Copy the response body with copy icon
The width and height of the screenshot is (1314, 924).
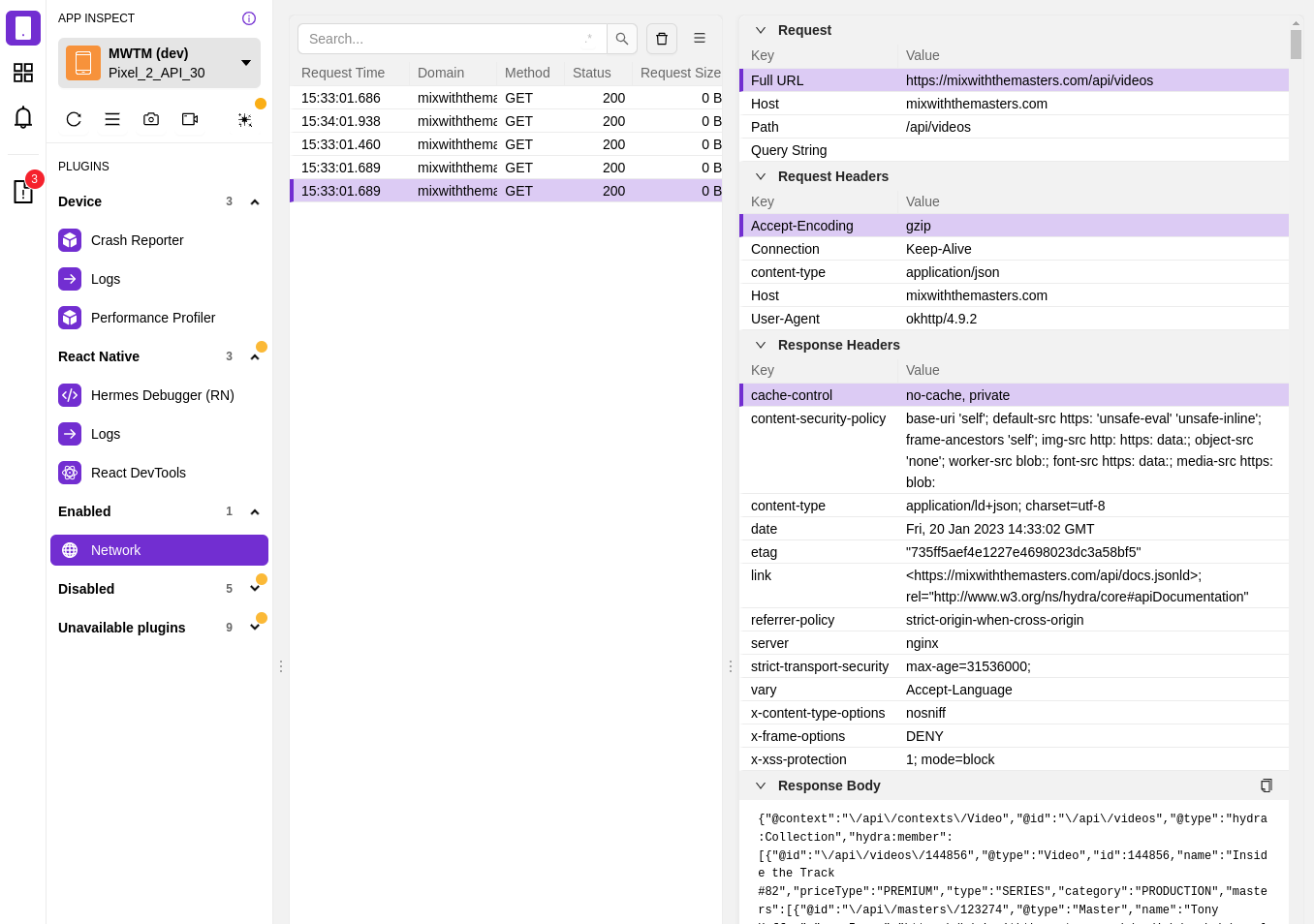pos(1266,785)
